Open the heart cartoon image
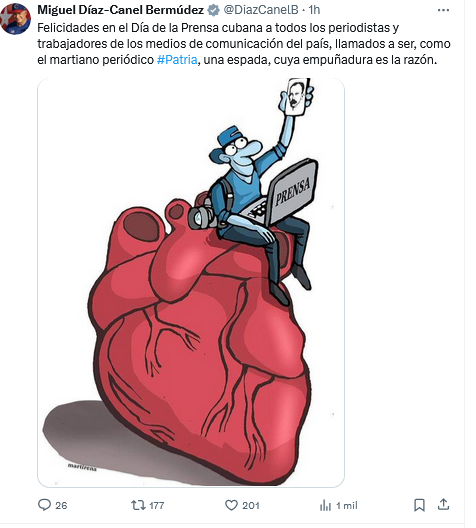The image size is (476, 528). 191,283
